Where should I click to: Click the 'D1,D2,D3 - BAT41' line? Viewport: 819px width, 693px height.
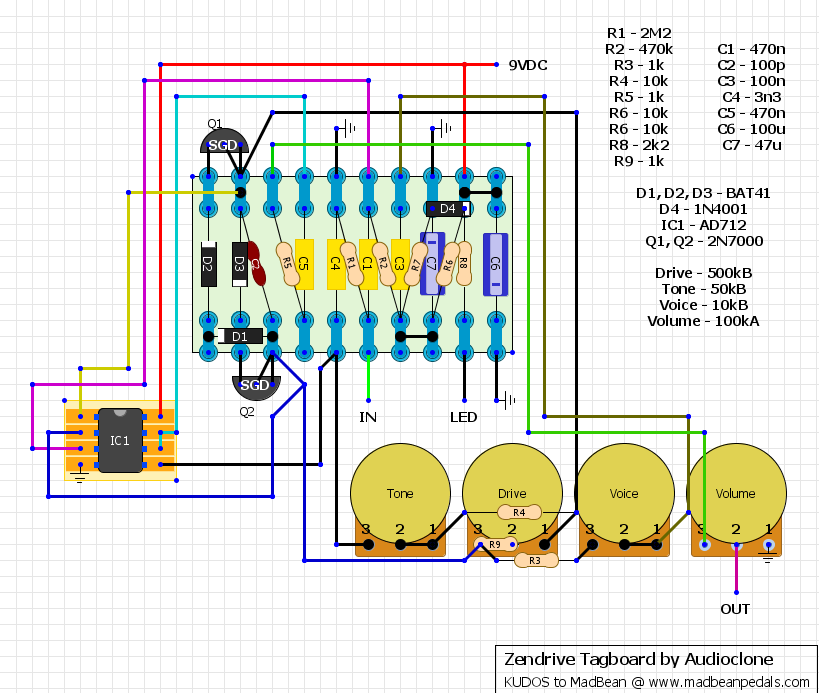click(703, 193)
